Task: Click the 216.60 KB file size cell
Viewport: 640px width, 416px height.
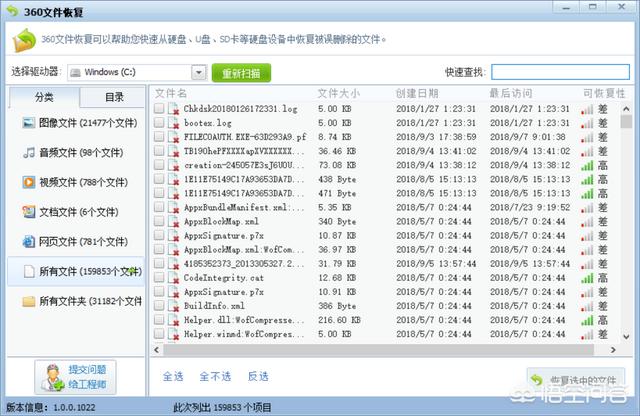Action: (x=339, y=320)
